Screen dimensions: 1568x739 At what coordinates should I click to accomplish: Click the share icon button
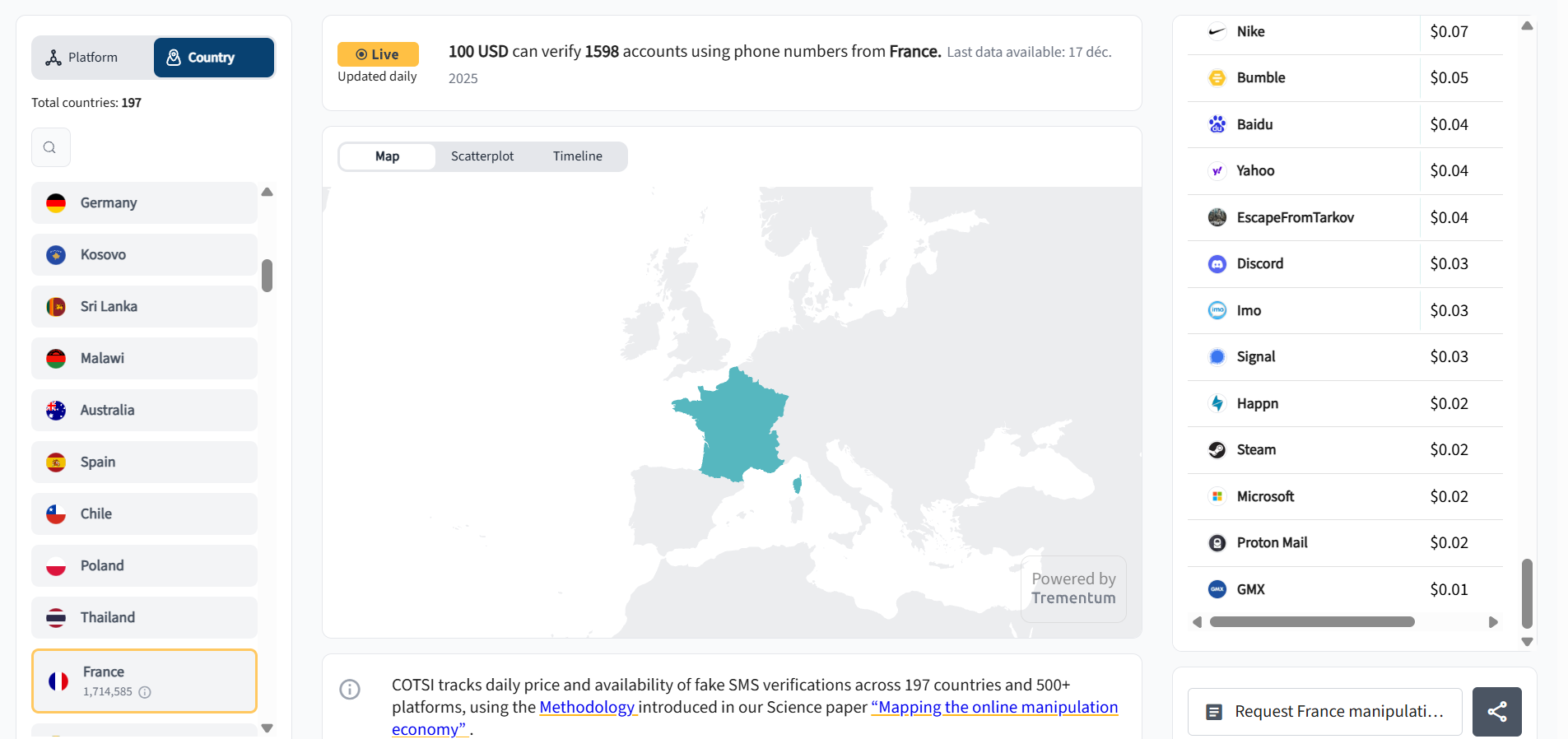pos(1496,712)
